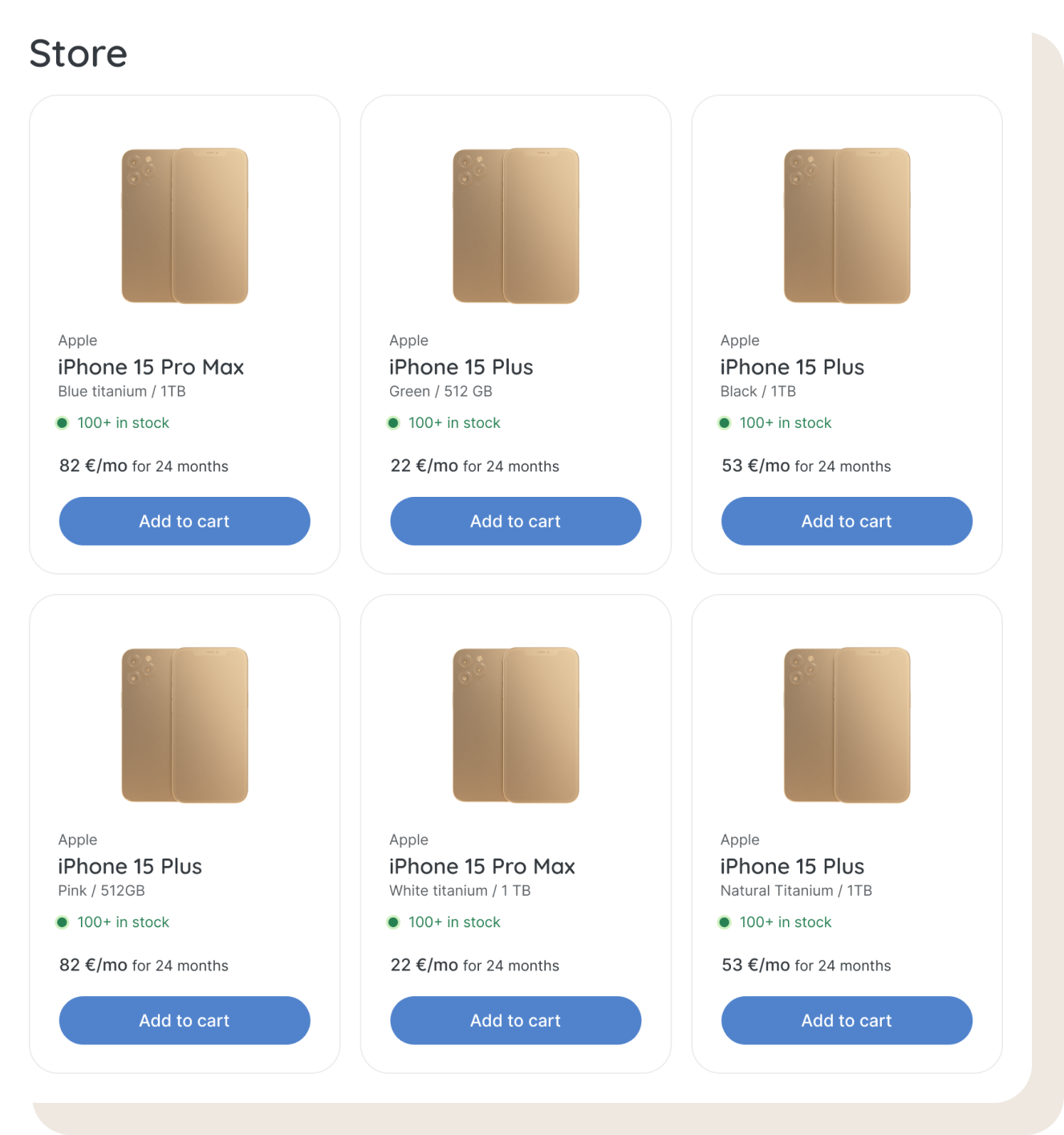Open the Pink iPhone 15 Plus product photo

(185, 725)
